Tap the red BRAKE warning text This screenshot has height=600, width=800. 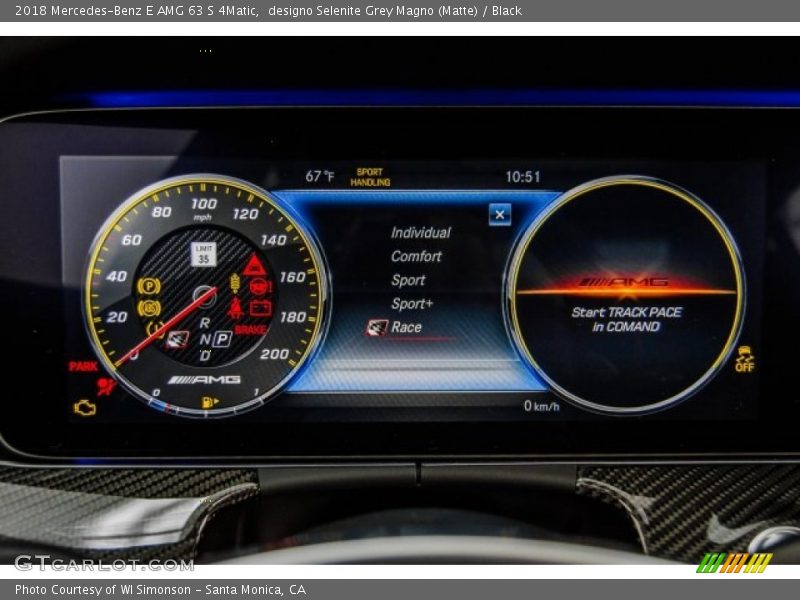coord(251,330)
